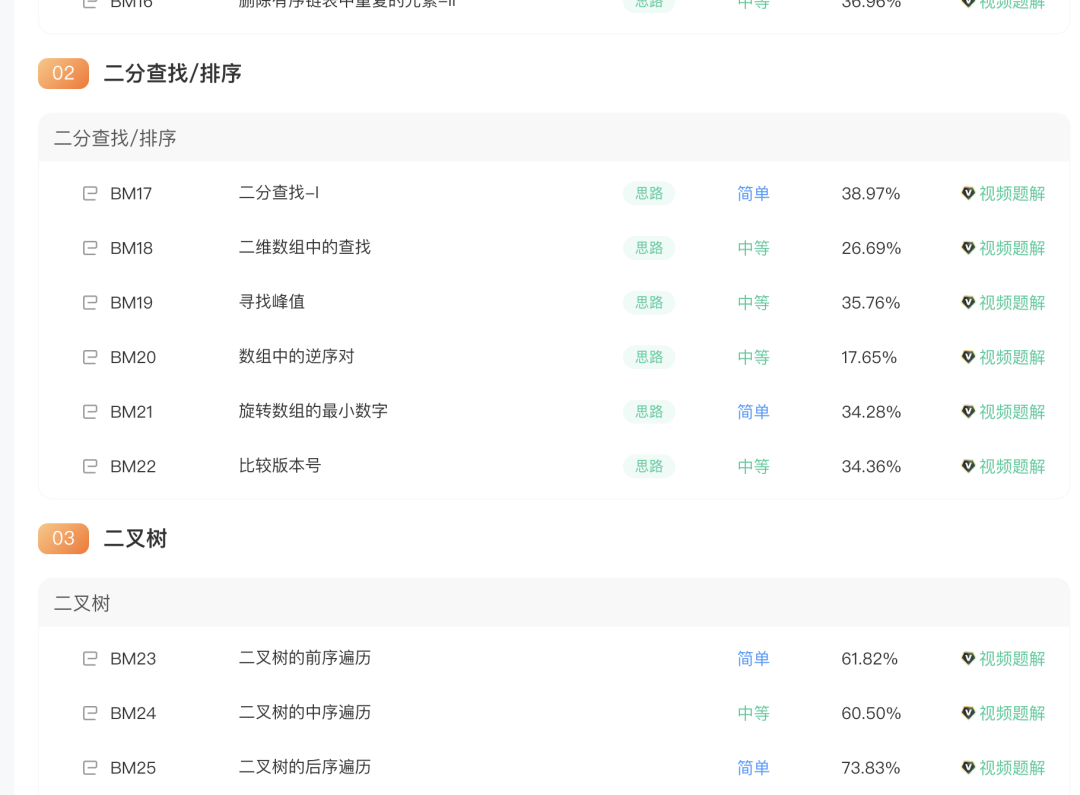
Task: Open 视频题解 for BM25
Action: [x=1010, y=767]
